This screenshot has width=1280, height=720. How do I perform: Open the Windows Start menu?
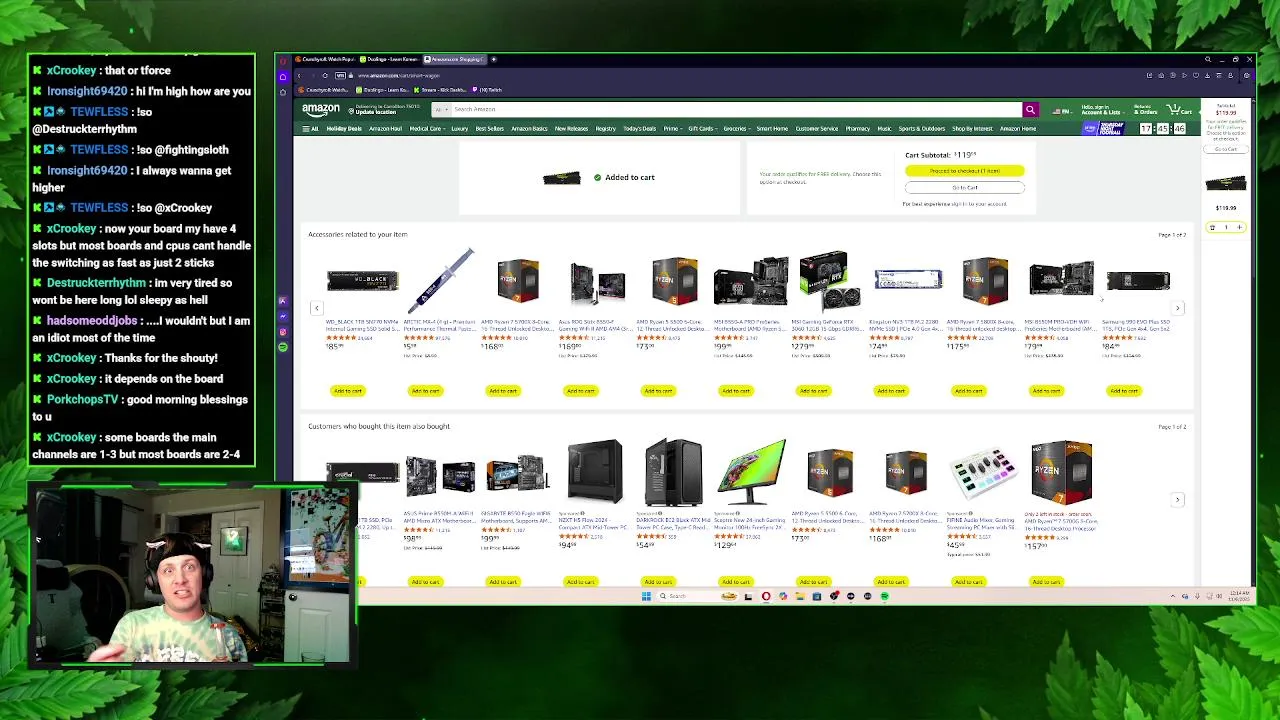(646, 597)
